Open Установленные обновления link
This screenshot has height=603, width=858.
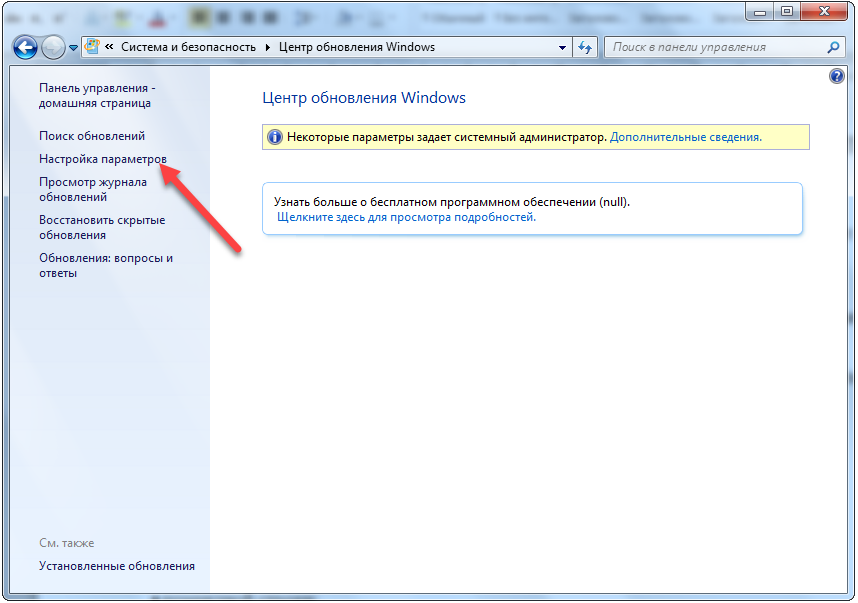tap(117, 566)
